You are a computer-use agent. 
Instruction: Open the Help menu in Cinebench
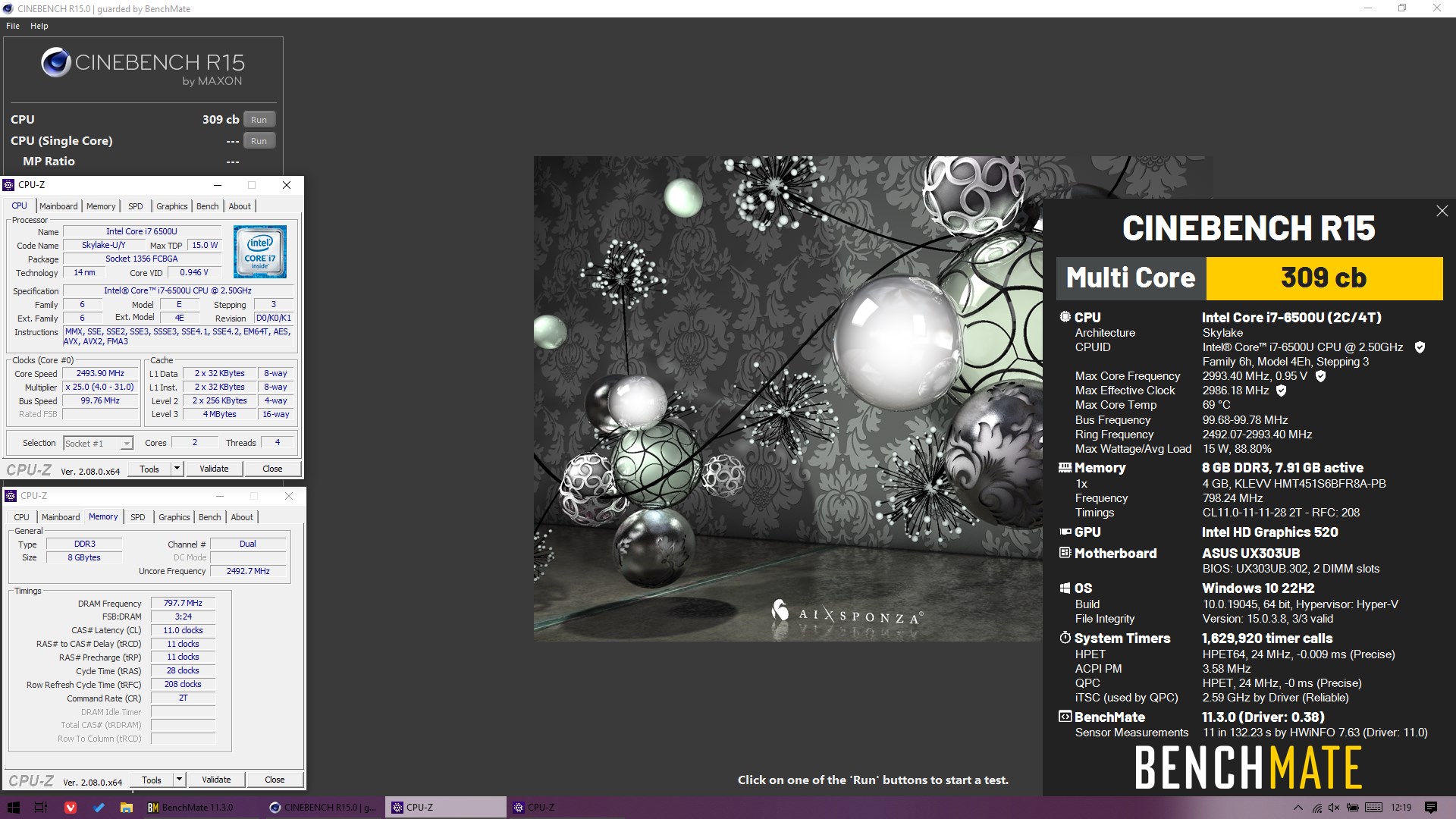point(39,26)
